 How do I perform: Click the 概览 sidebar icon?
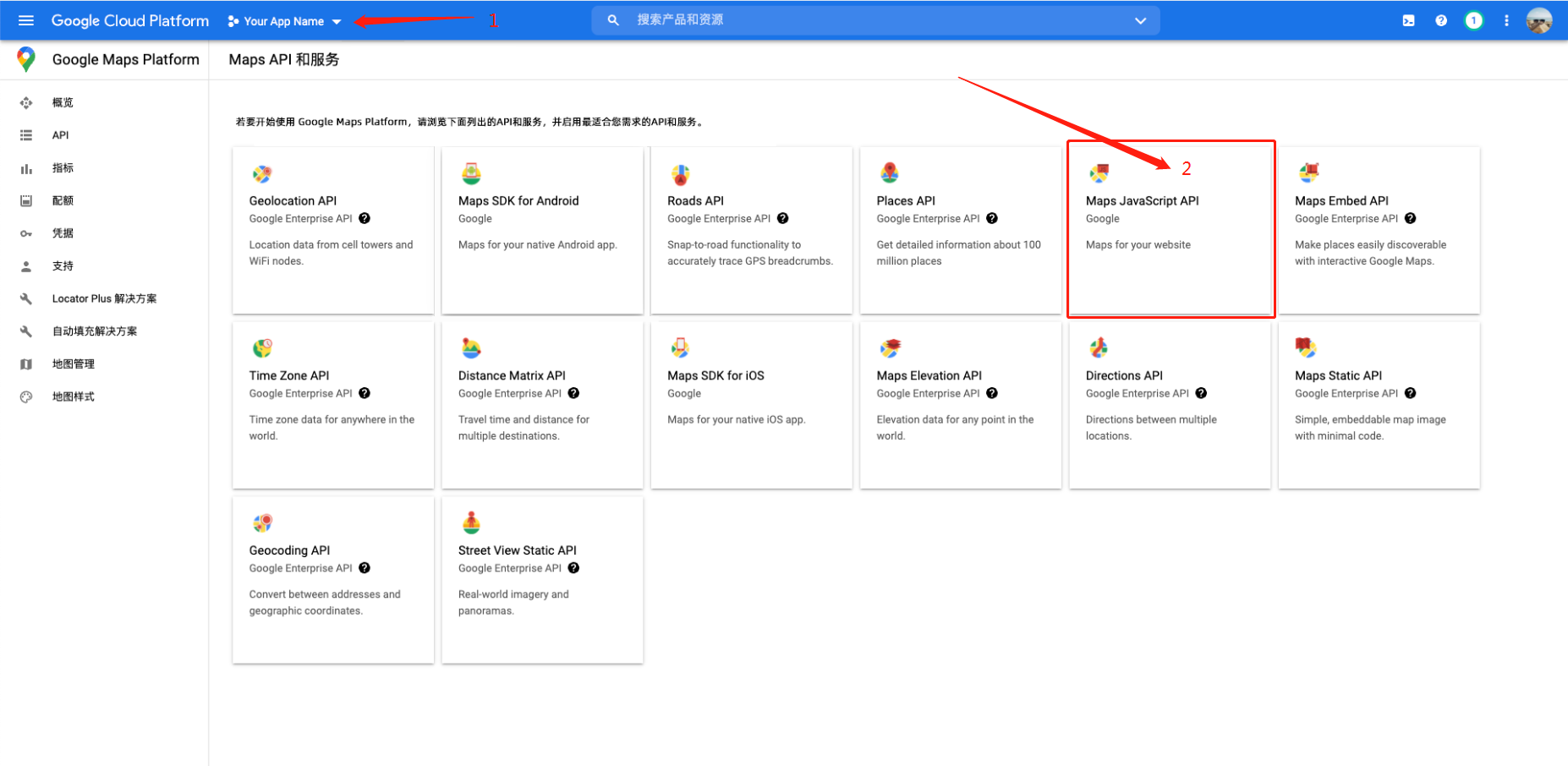tap(26, 102)
